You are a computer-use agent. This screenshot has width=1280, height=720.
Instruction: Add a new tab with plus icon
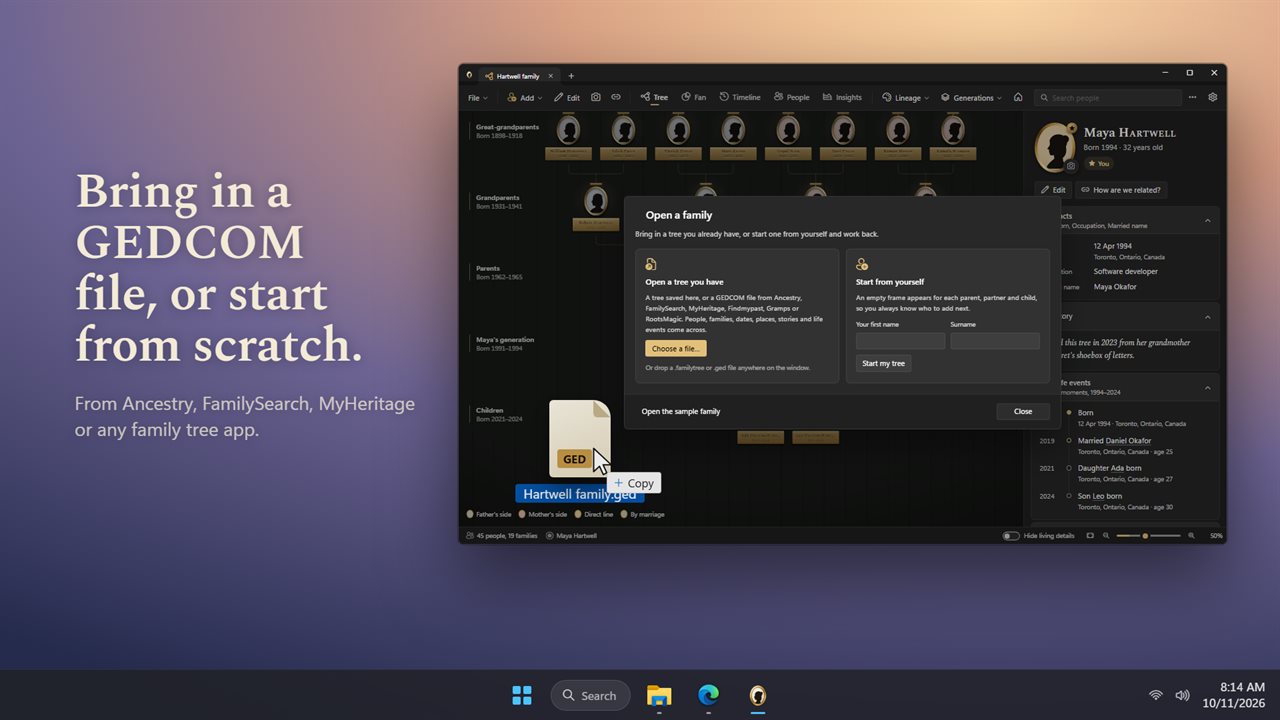[x=571, y=76]
